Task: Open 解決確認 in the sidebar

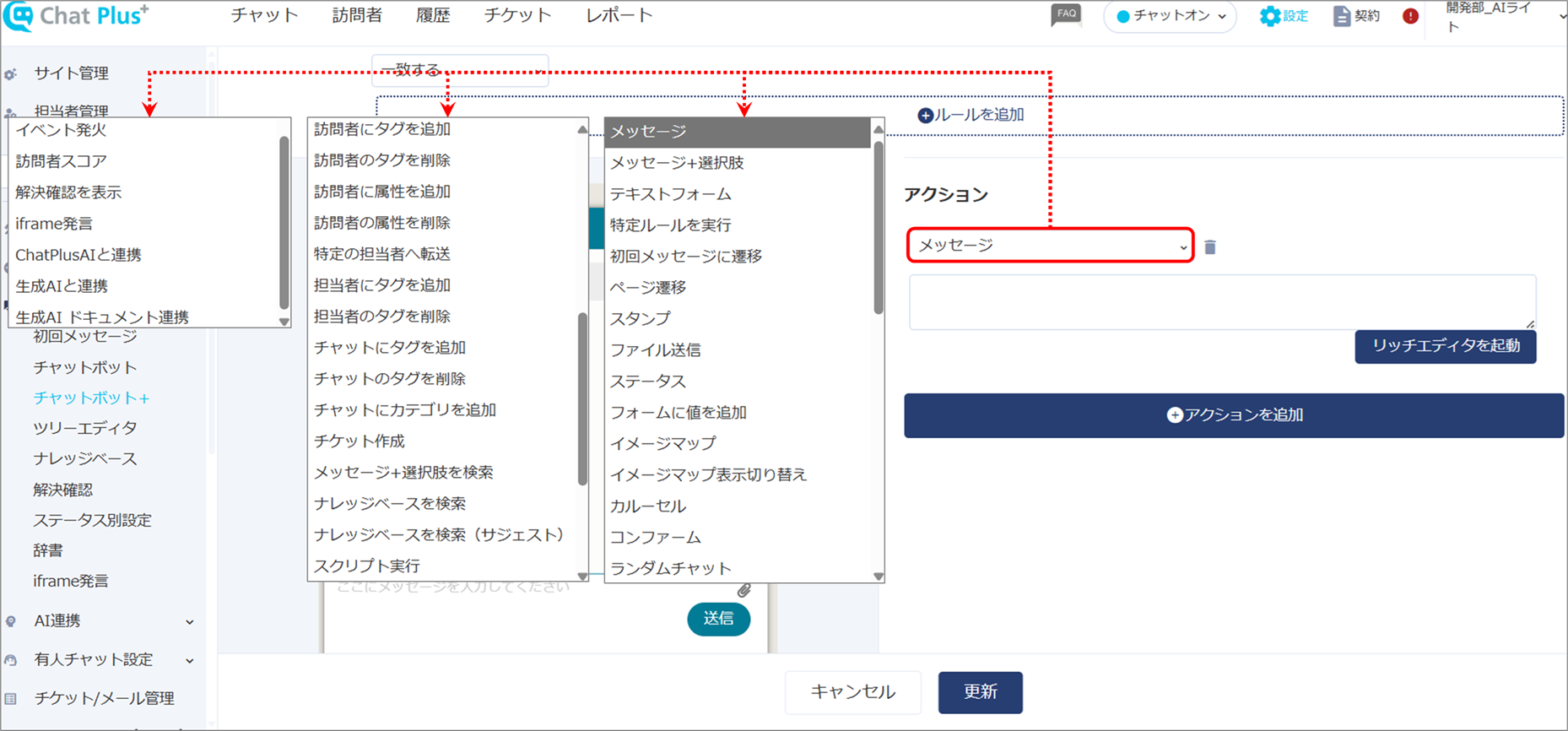Action: [x=62, y=490]
